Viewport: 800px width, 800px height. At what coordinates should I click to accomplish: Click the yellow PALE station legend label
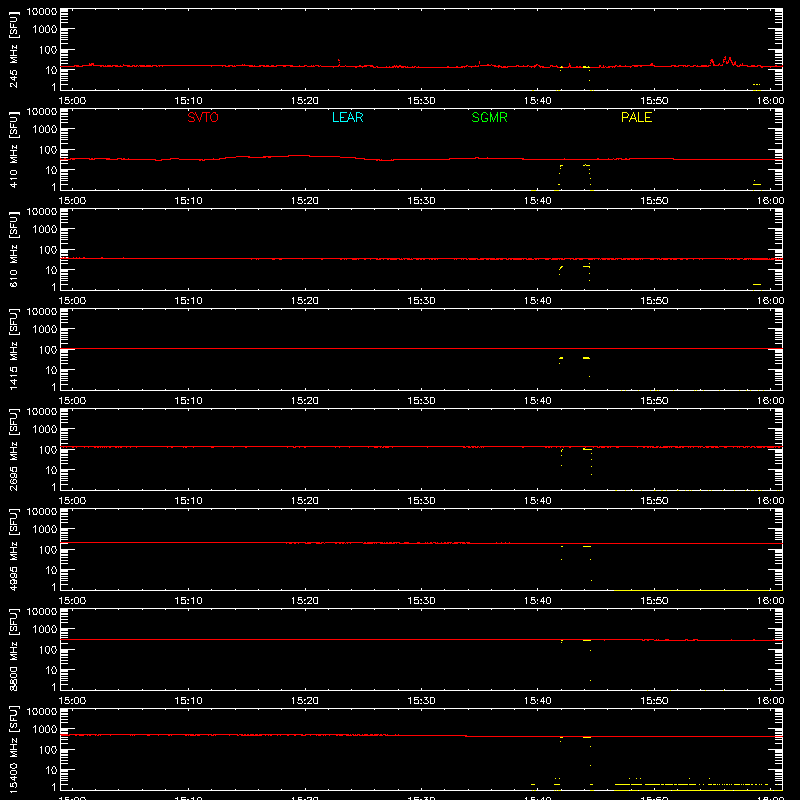[636, 117]
